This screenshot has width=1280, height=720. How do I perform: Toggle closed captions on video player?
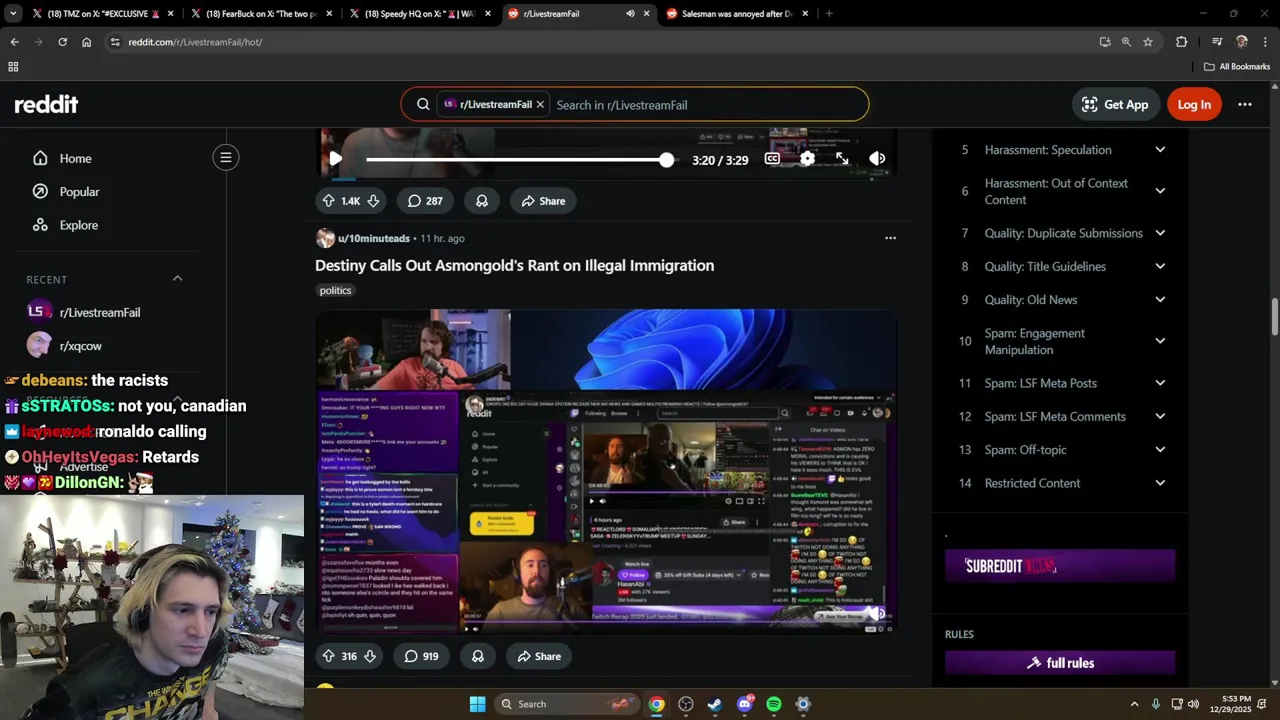point(772,158)
